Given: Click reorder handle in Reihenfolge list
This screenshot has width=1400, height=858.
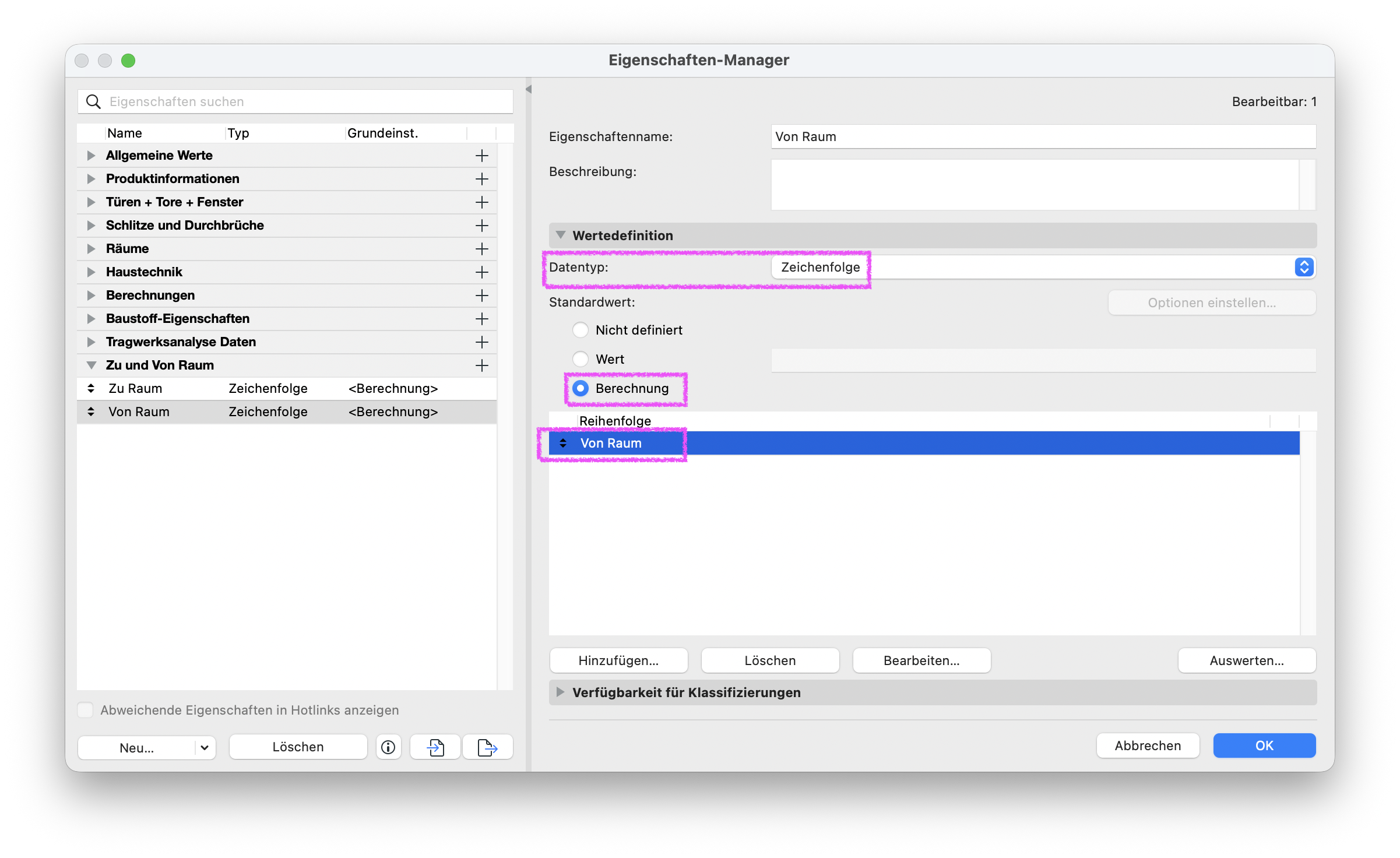Looking at the screenshot, I should click(x=563, y=443).
